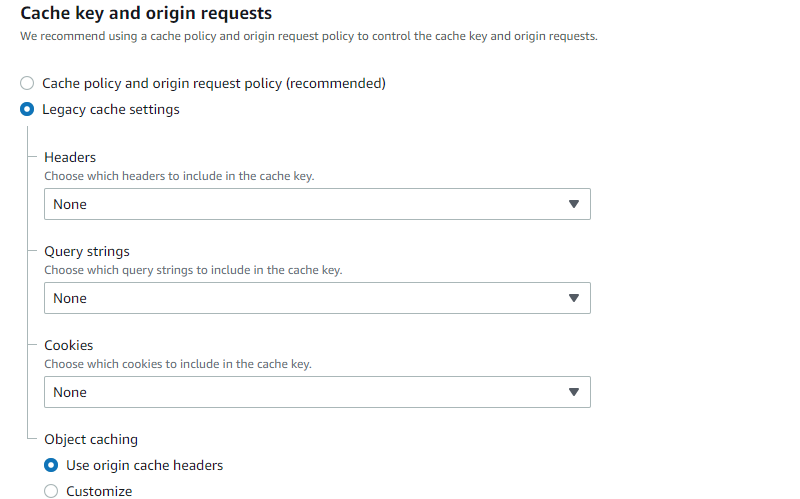This screenshot has height=499, width=800.
Task: Click the 'Headers' field label
Action: tap(70, 157)
